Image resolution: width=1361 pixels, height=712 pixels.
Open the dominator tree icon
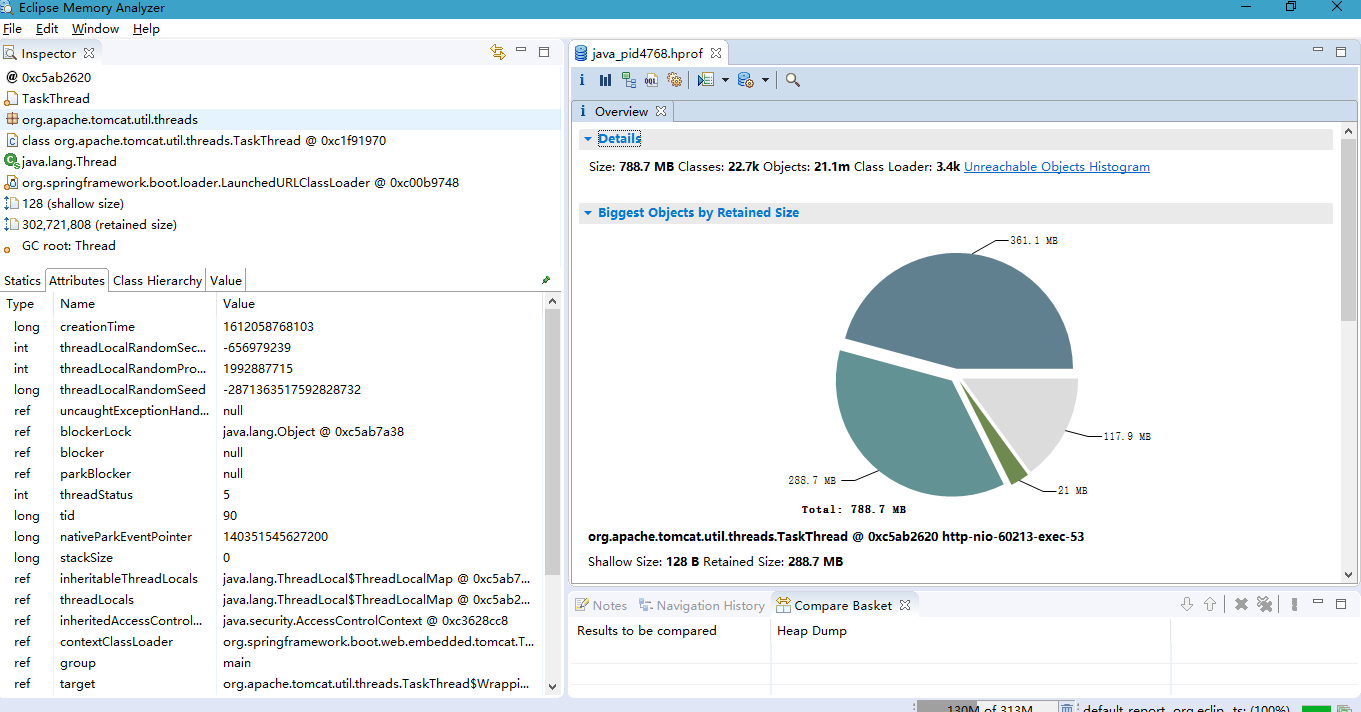[x=628, y=80]
